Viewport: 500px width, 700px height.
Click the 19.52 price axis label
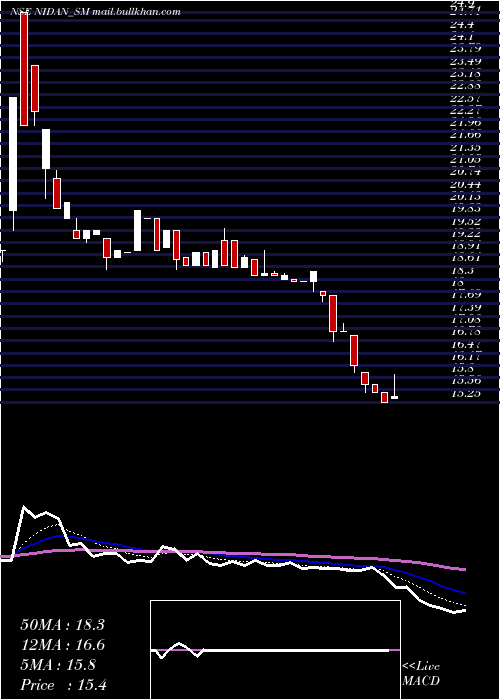click(x=466, y=221)
